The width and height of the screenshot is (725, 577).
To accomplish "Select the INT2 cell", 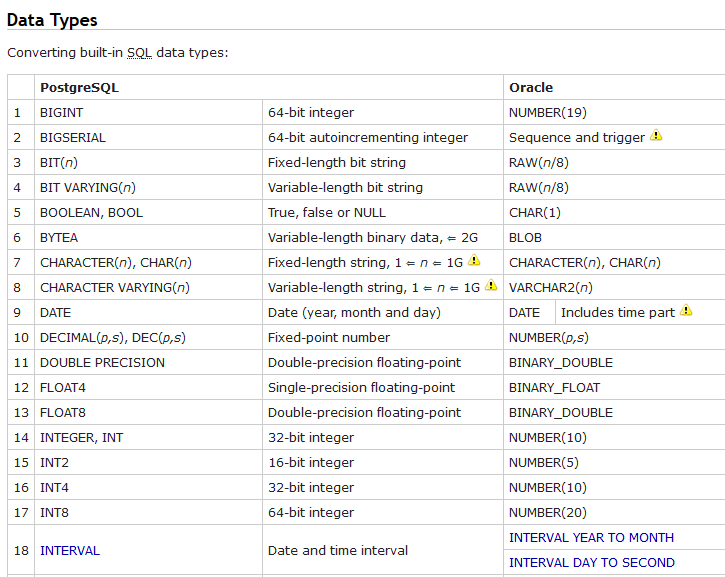I will (148, 462).
